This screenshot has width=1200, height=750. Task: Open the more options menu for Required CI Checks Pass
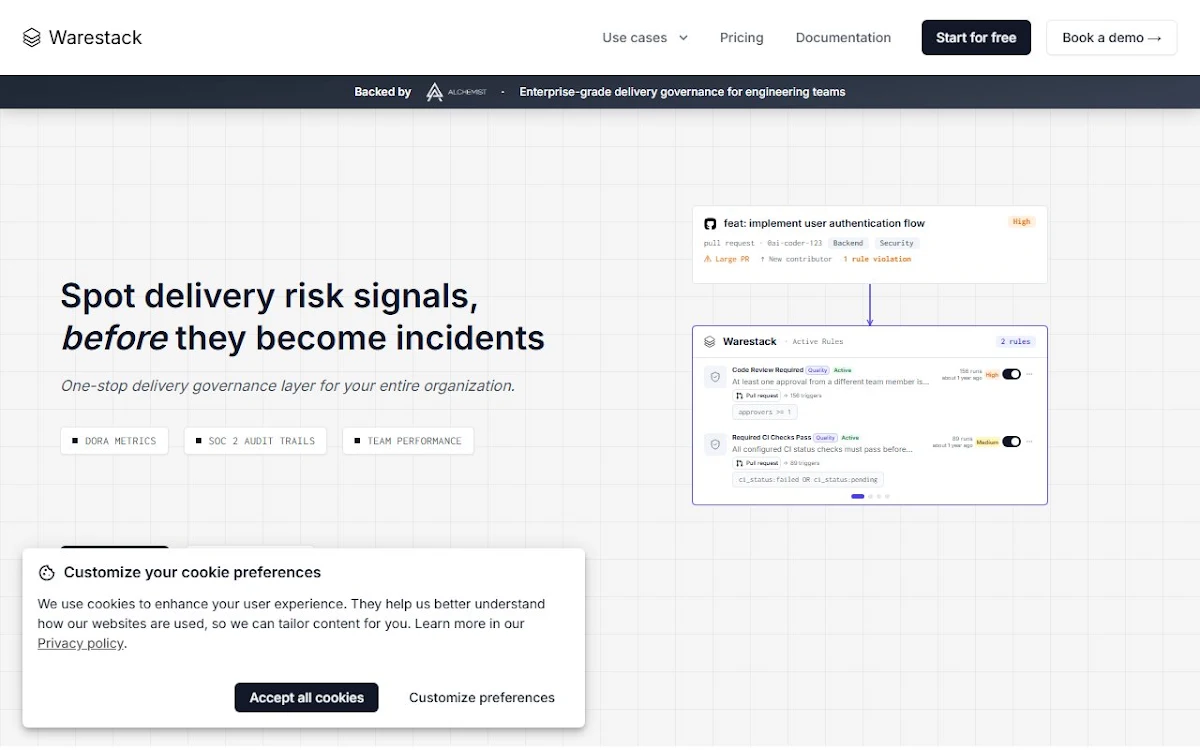click(x=1029, y=441)
